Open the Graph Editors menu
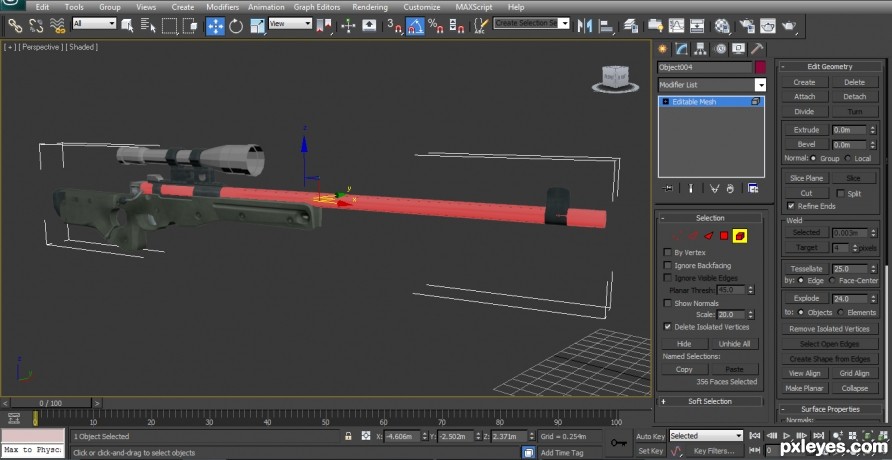The image size is (892, 460). [317, 7]
